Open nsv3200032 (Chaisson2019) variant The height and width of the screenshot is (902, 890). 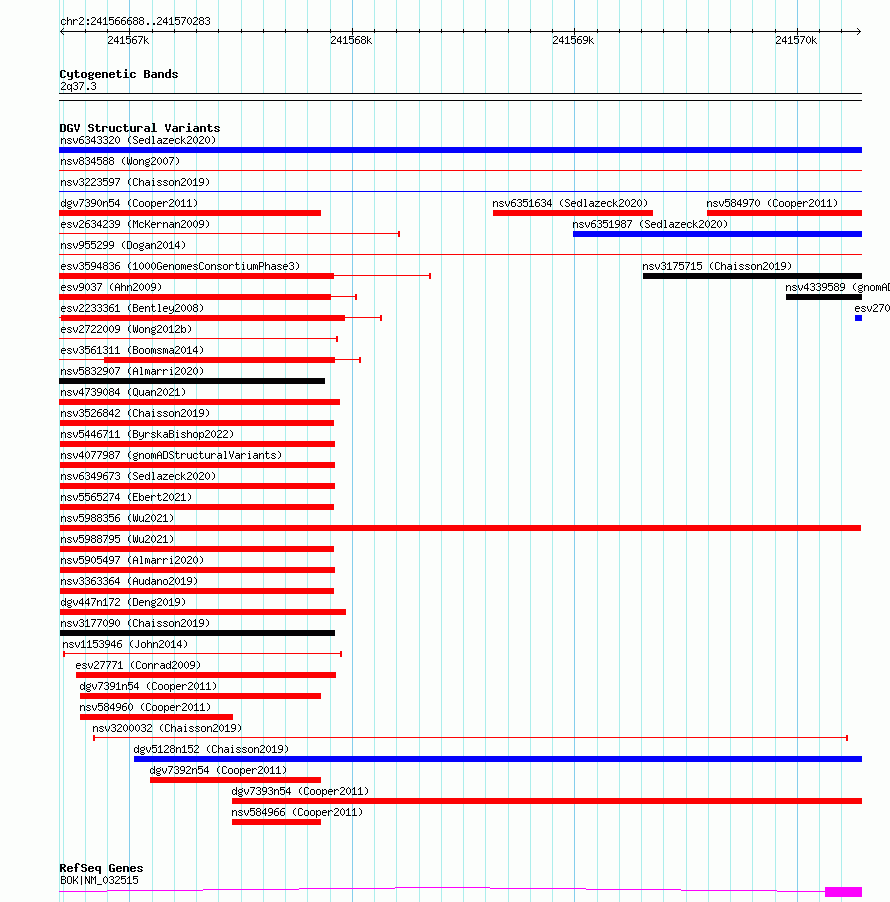[167, 728]
